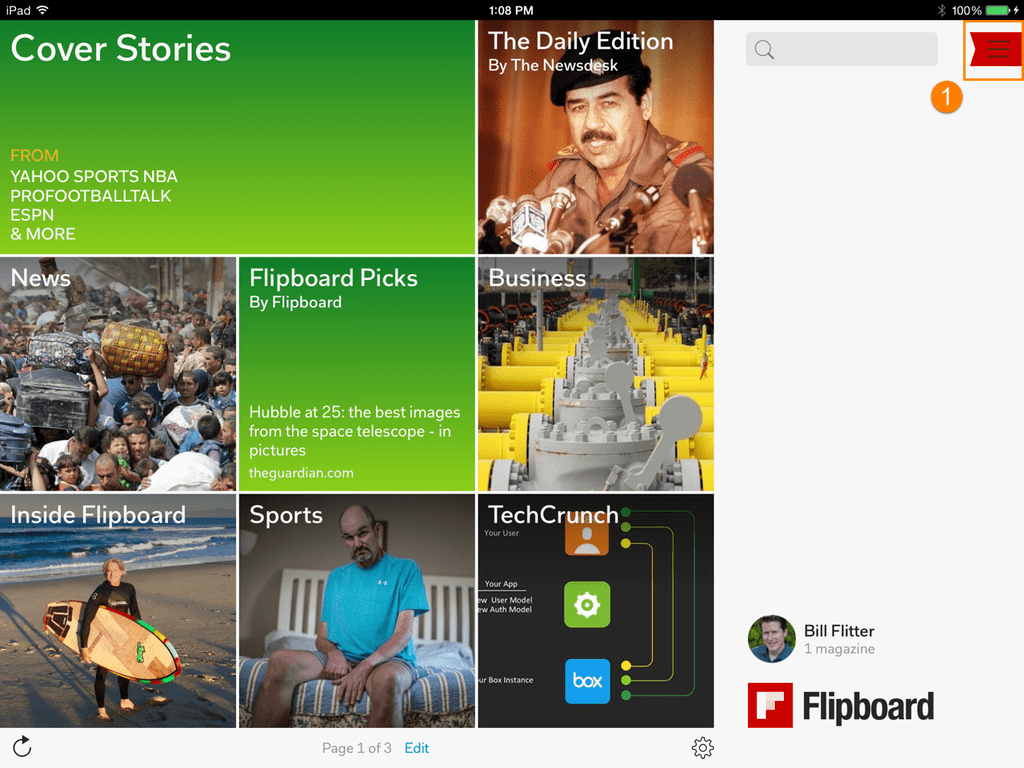Tap the 'PROFOOTBALLTALK' source line
The image size is (1024, 768).
(x=91, y=196)
